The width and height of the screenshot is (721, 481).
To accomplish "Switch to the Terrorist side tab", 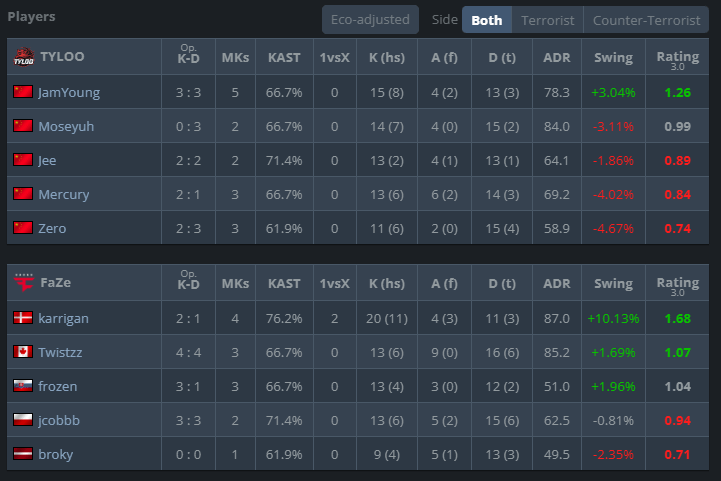I will tap(547, 20).
